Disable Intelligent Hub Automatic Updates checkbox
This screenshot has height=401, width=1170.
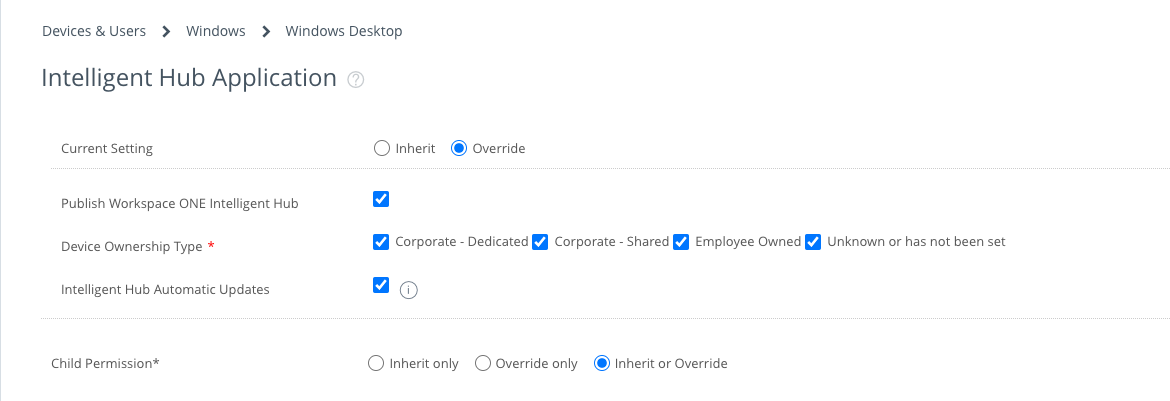tap(381, 285)
